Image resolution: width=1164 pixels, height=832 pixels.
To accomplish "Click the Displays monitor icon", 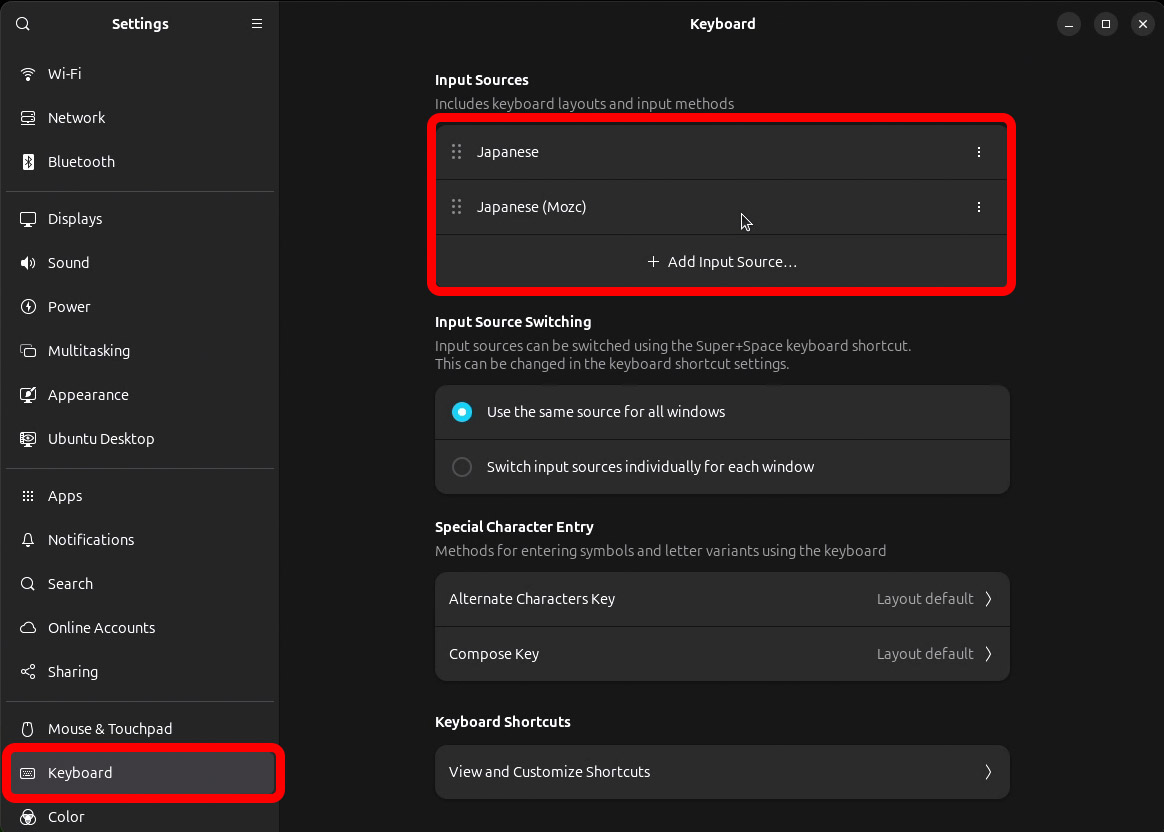I will (28, 219).
